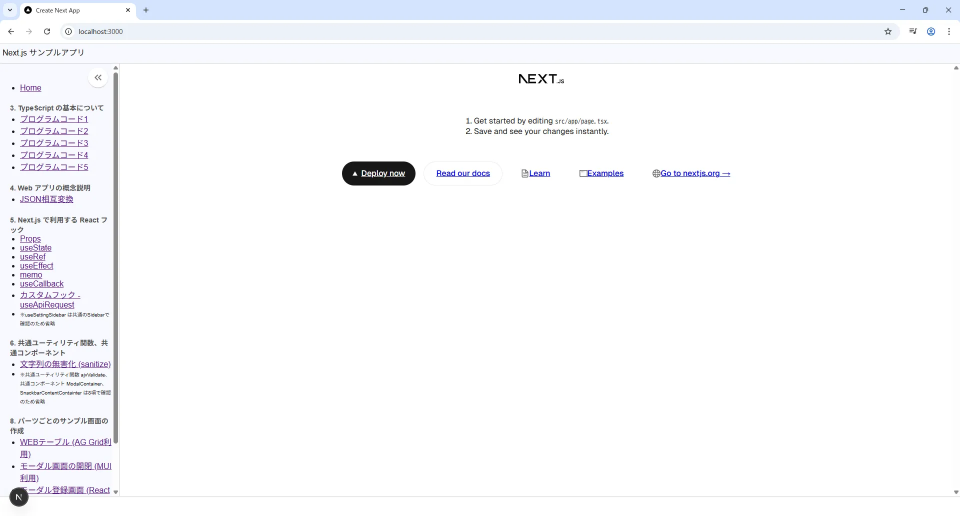Image resolution: width=960 pixels, height=516 pixels.
Task: Open the JSON相互変換 link
Action: click(47, 200)
